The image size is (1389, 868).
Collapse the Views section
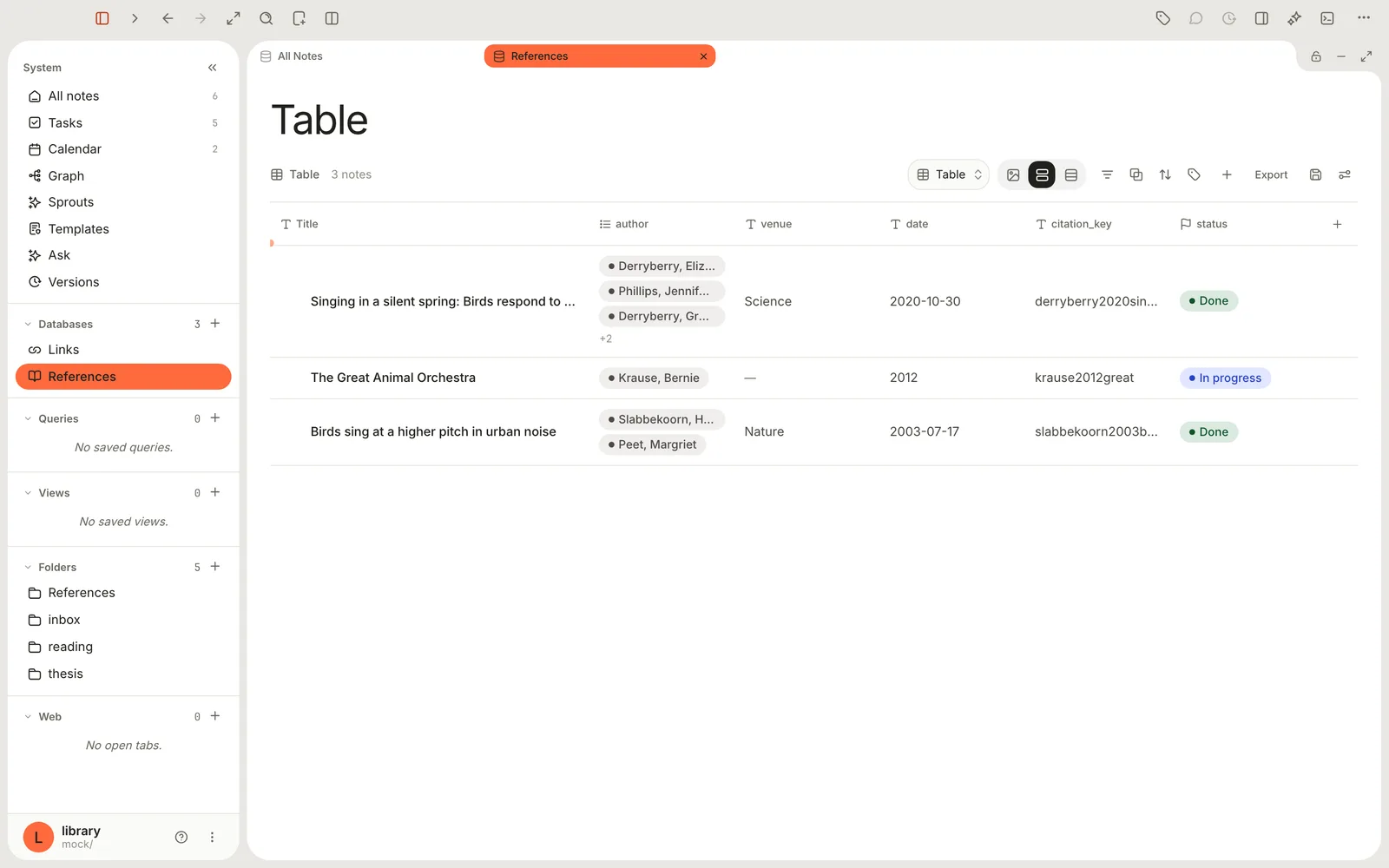click(28, 493)
